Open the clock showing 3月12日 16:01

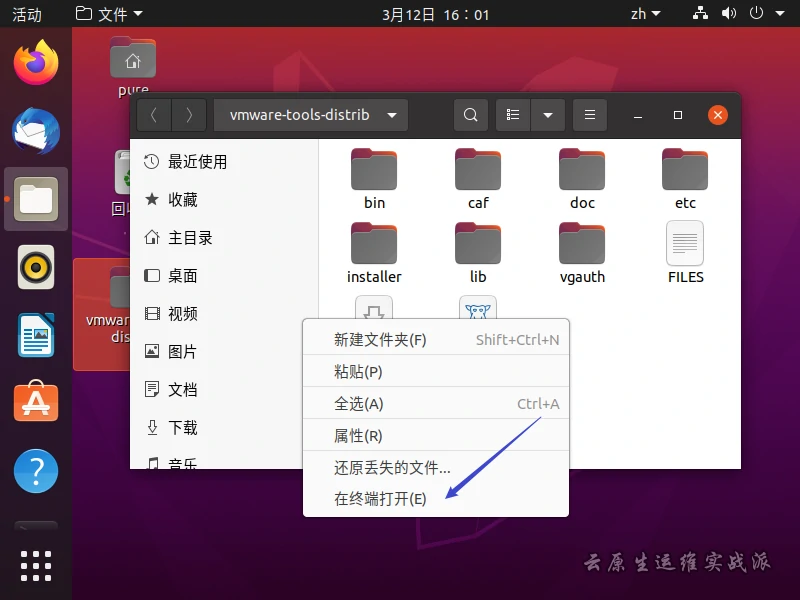coord(436,14)
